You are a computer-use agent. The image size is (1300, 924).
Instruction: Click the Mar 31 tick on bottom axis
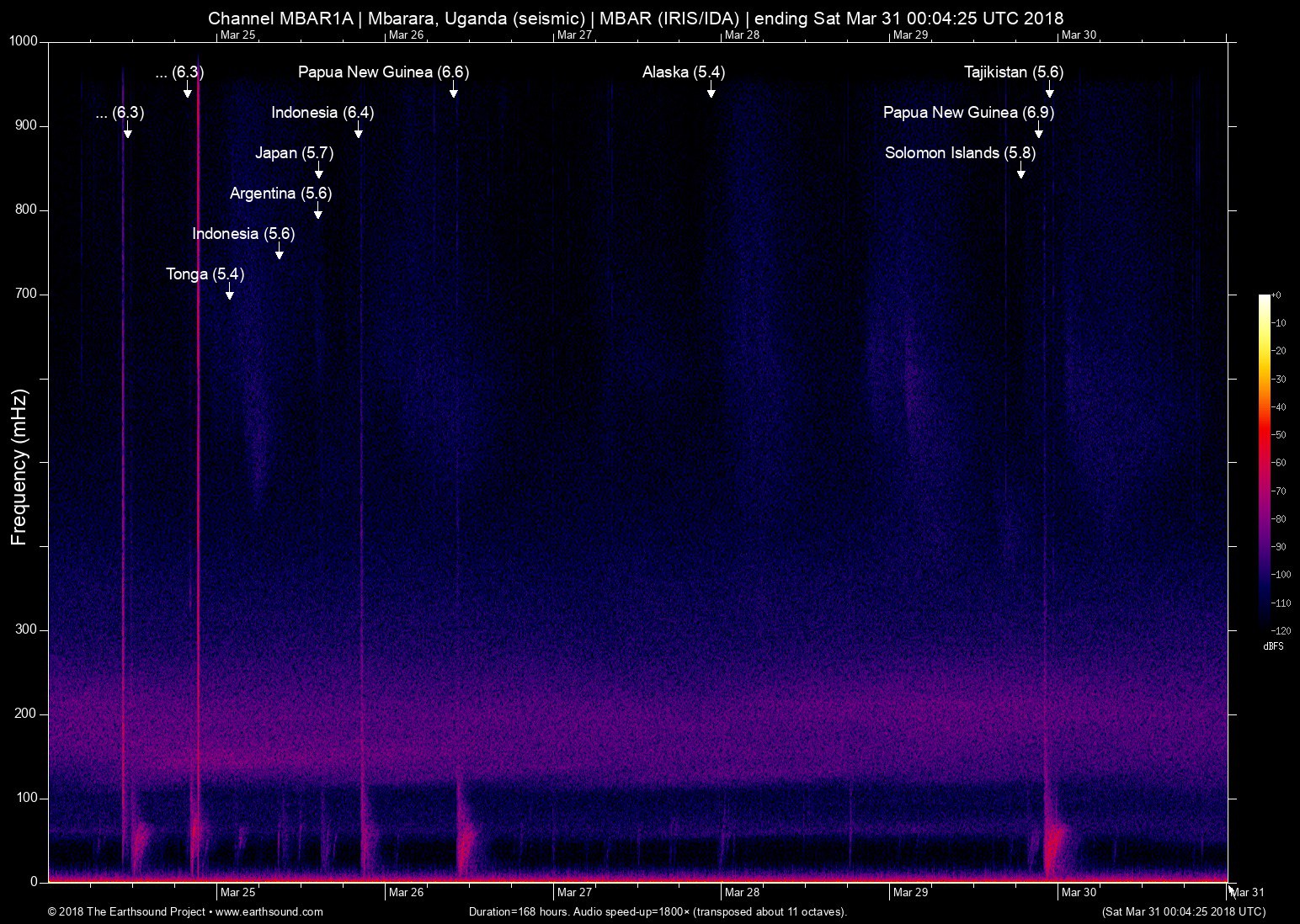(x=1247, y=892)
